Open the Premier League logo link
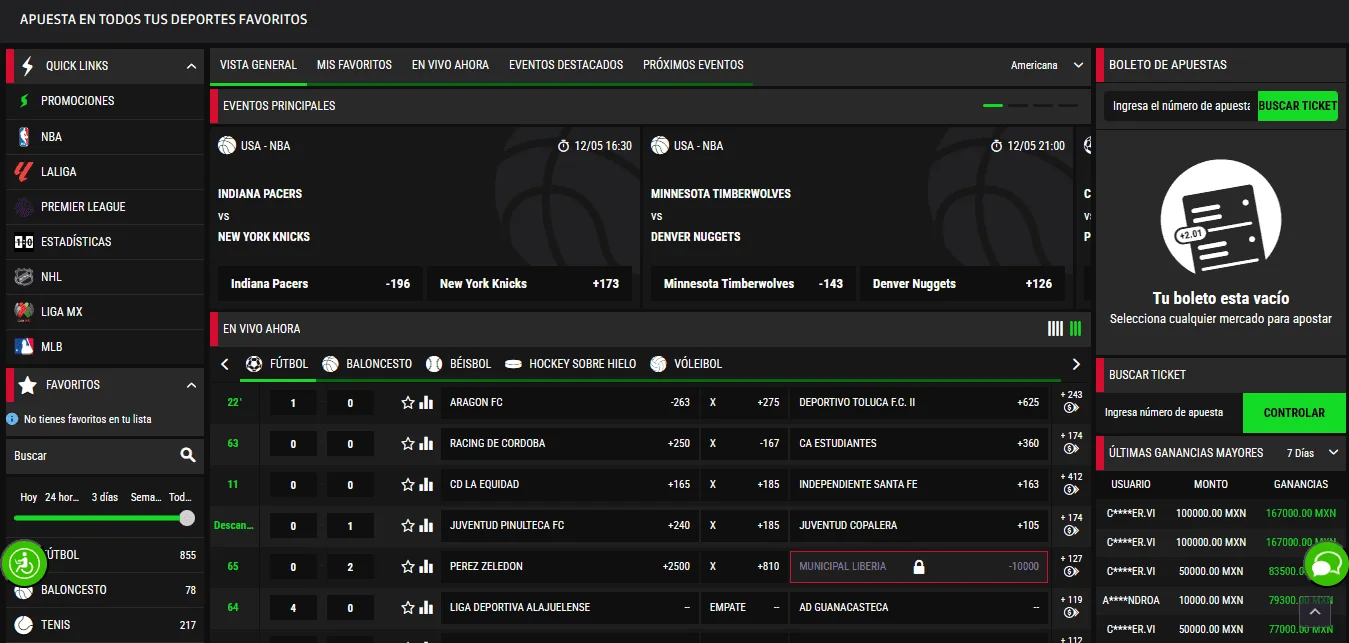The height and width of the screenshot is (643, 1349). click(24, 207)
